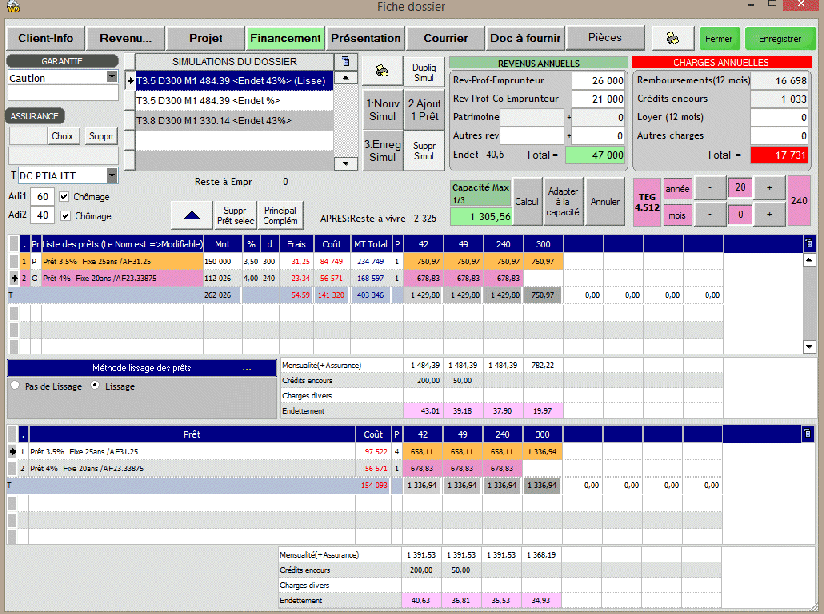Click the pink 240 total months box

[x=800, y=200]
